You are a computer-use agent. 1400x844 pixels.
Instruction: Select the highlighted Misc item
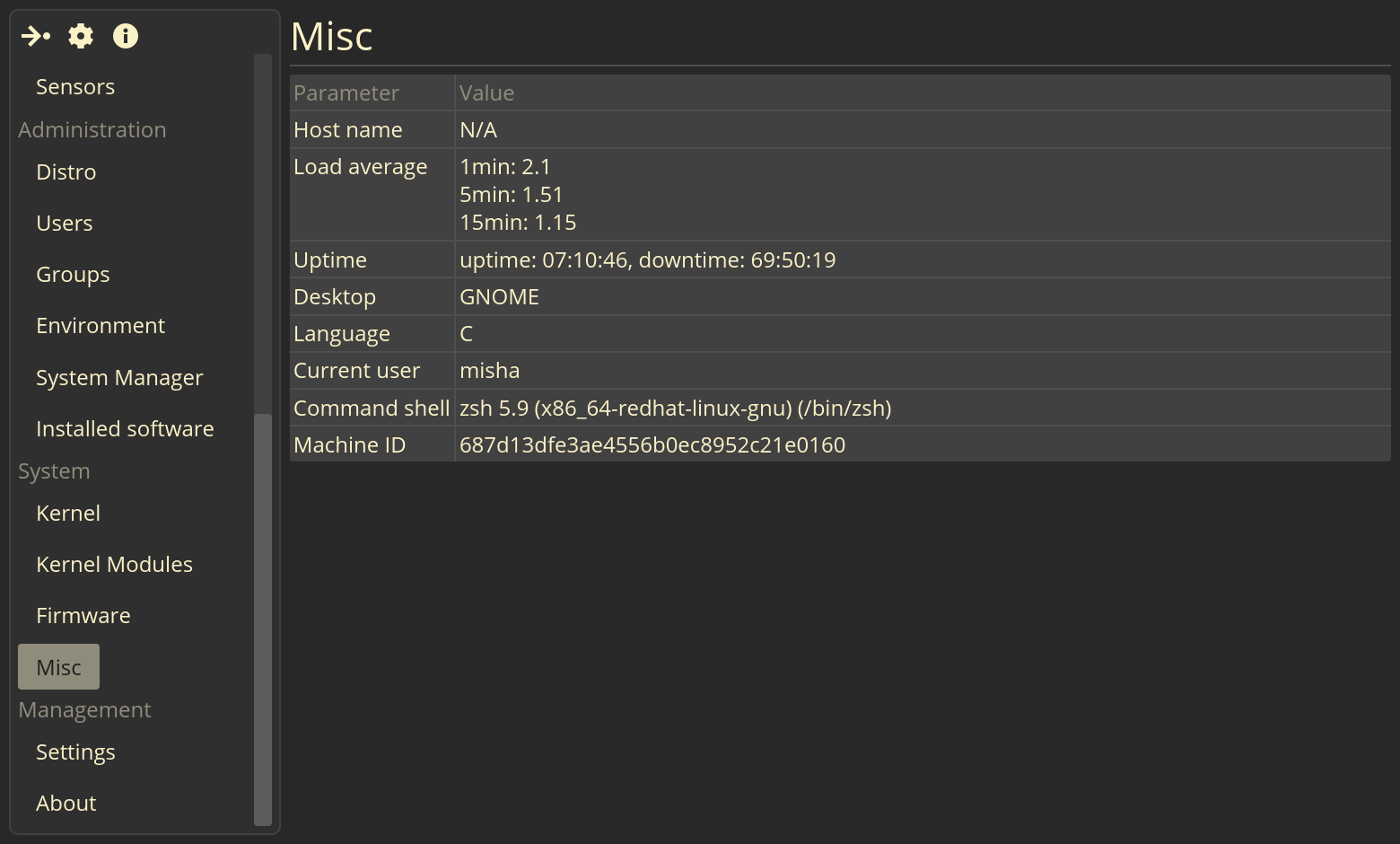[58, 667]
